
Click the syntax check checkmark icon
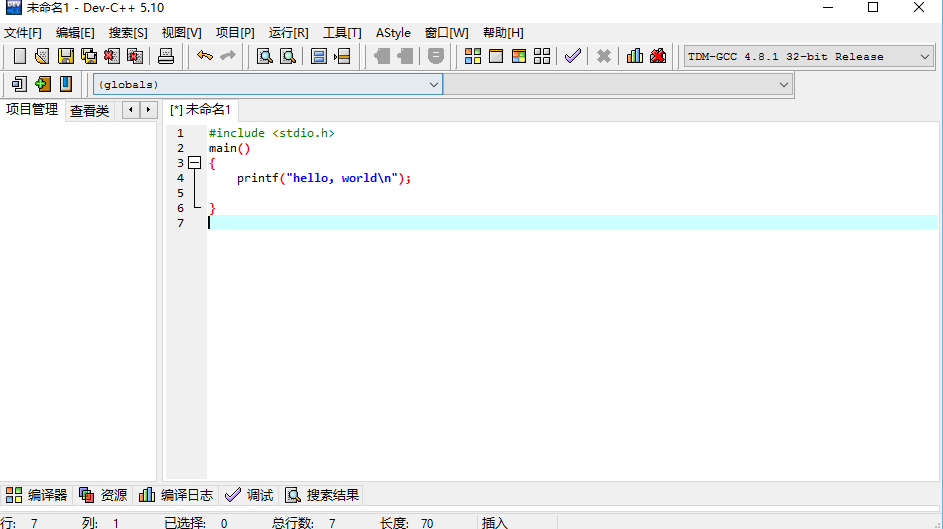click(572, 56)
